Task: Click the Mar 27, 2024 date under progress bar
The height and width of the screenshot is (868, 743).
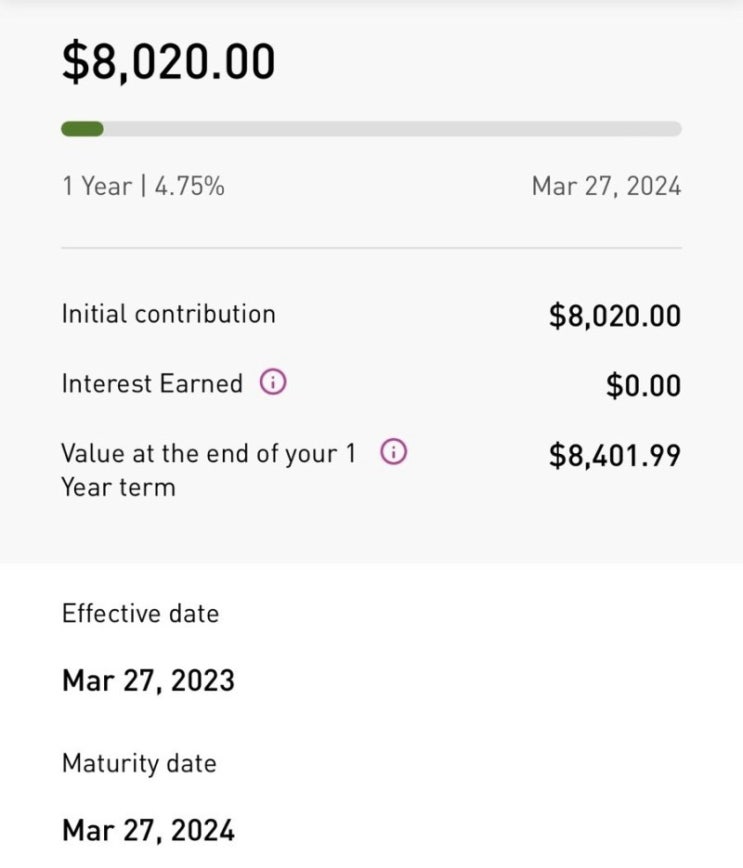Action: [x=606, y=186]
